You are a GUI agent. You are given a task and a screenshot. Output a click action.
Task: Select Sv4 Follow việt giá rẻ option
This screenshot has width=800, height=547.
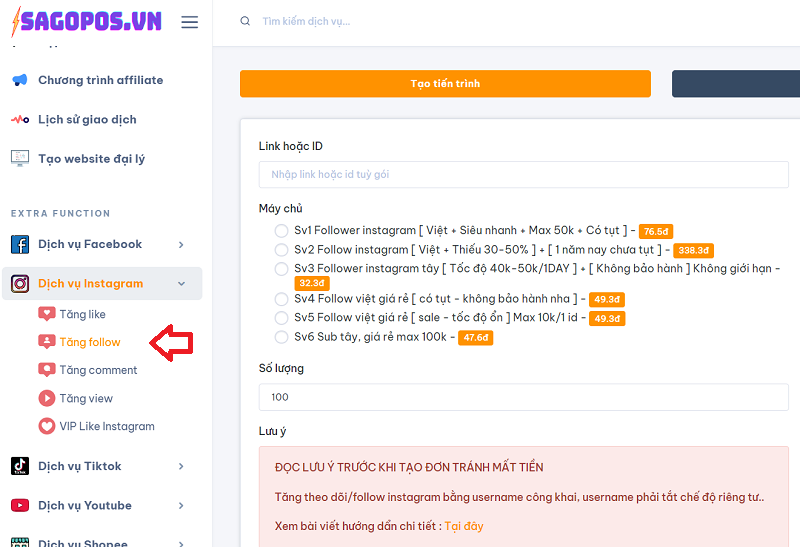281,299
